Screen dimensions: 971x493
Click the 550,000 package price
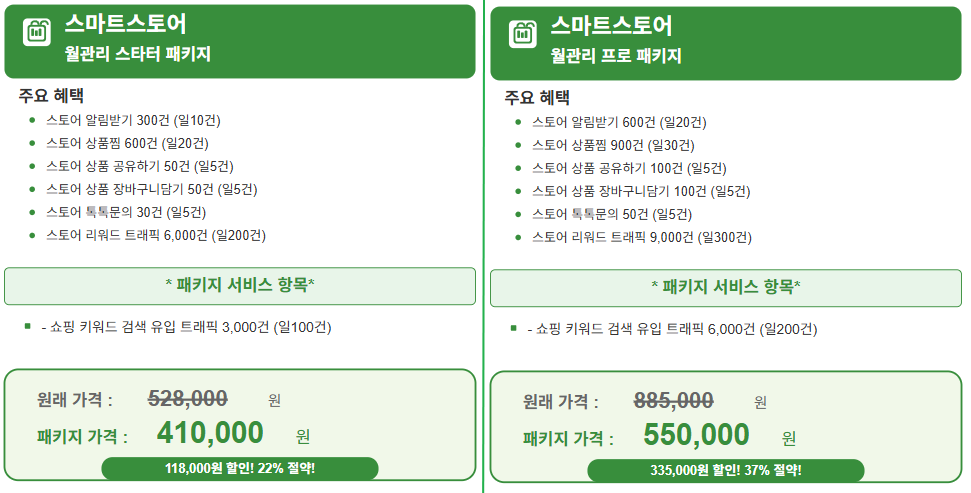click(x=696, y=434)
